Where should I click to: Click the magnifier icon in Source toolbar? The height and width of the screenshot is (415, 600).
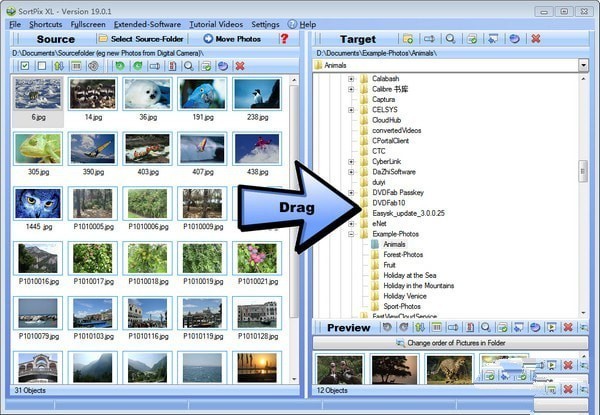click(189, 65)
